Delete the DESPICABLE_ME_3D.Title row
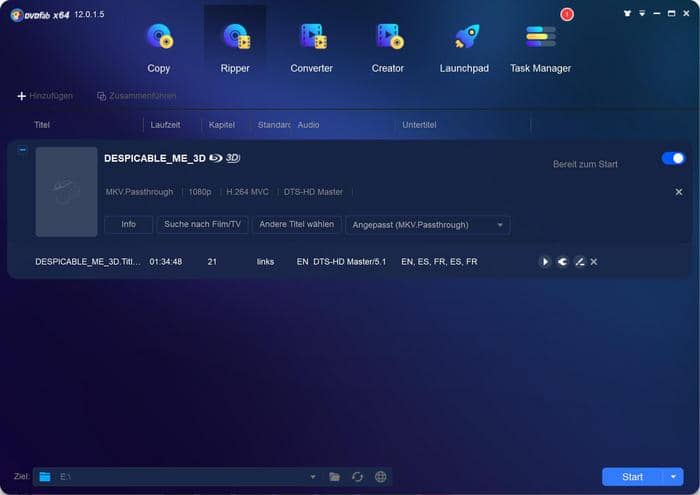The width and height of the screenshot is (700, 495). pyautogui.click(x=594, y=262)
